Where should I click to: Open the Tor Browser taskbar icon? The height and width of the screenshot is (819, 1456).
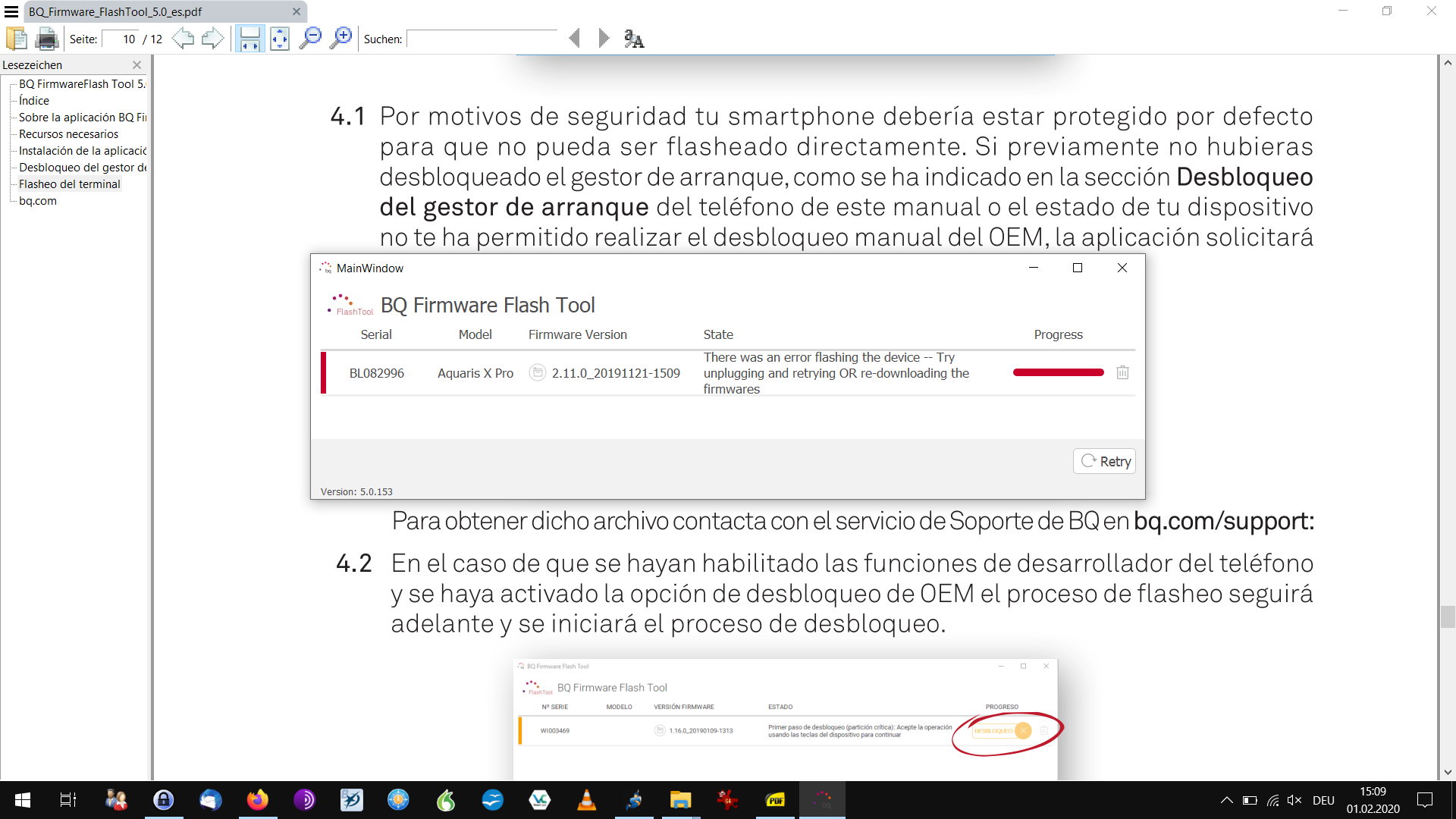coord(304,800)
